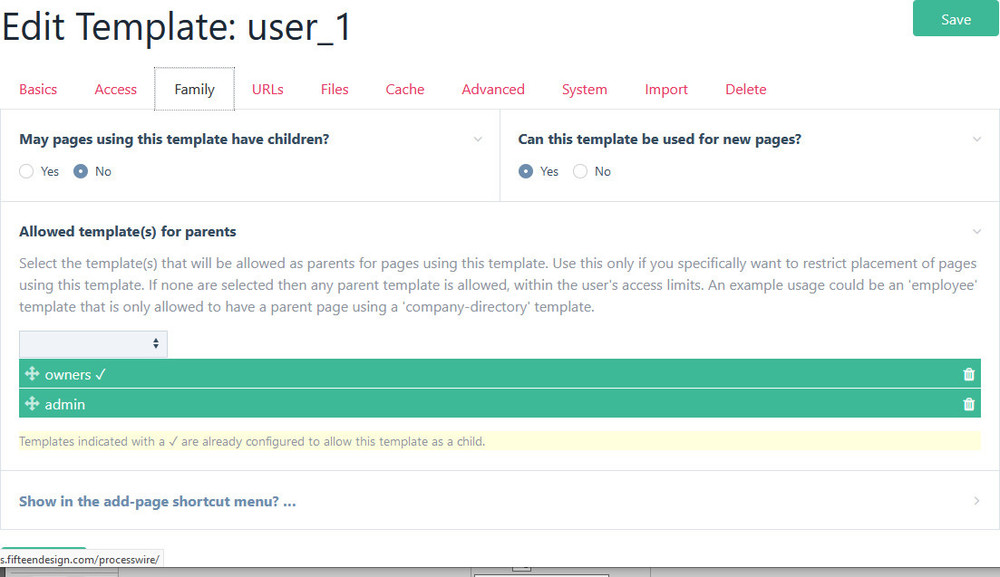The height and width of the screenshot is (577, 1000).
Task: Collapse the 'May pages have children' section
Action: (477, 140)
